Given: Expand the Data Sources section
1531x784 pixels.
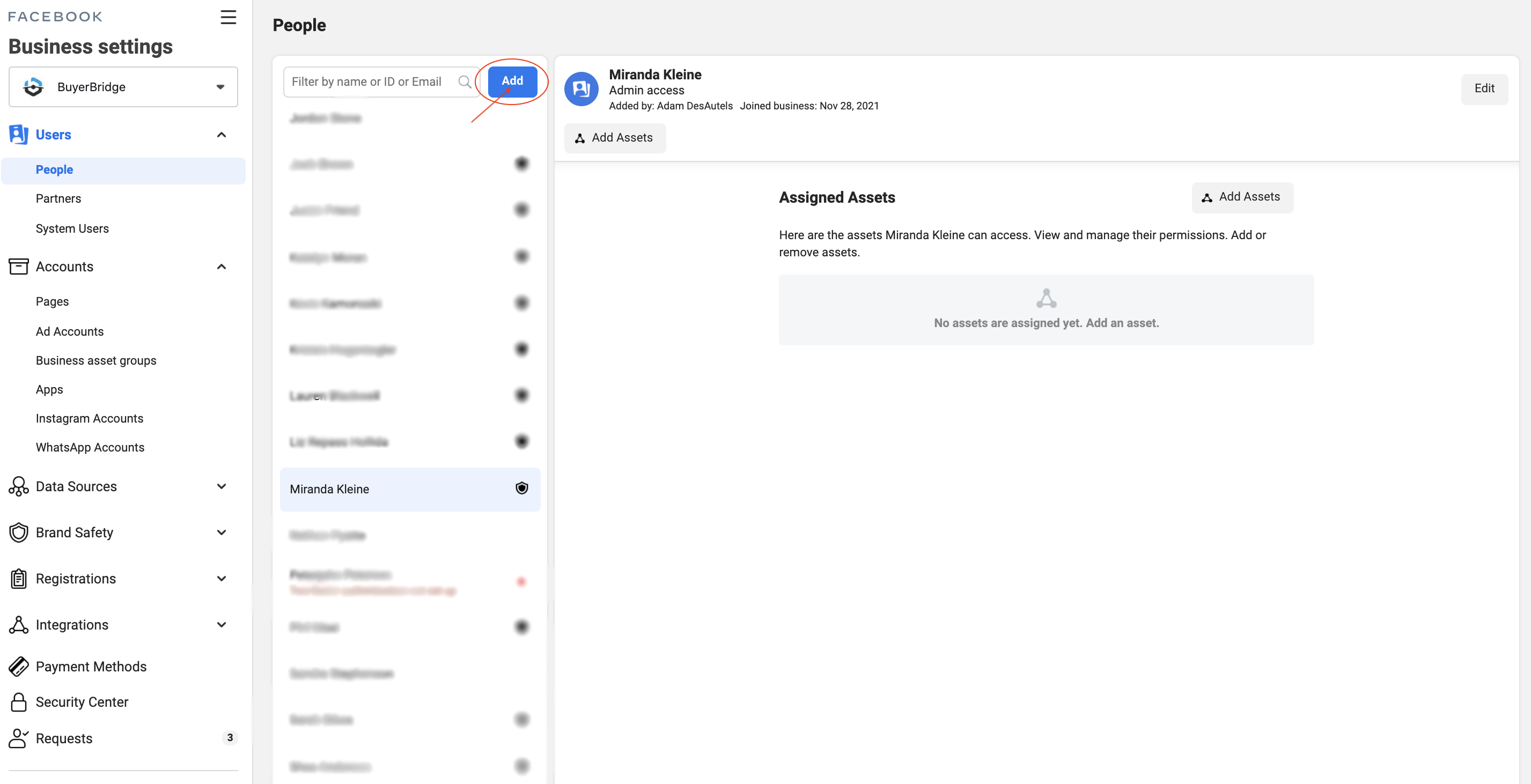Looking at the screenshot, I should click(x=222, y=486).
